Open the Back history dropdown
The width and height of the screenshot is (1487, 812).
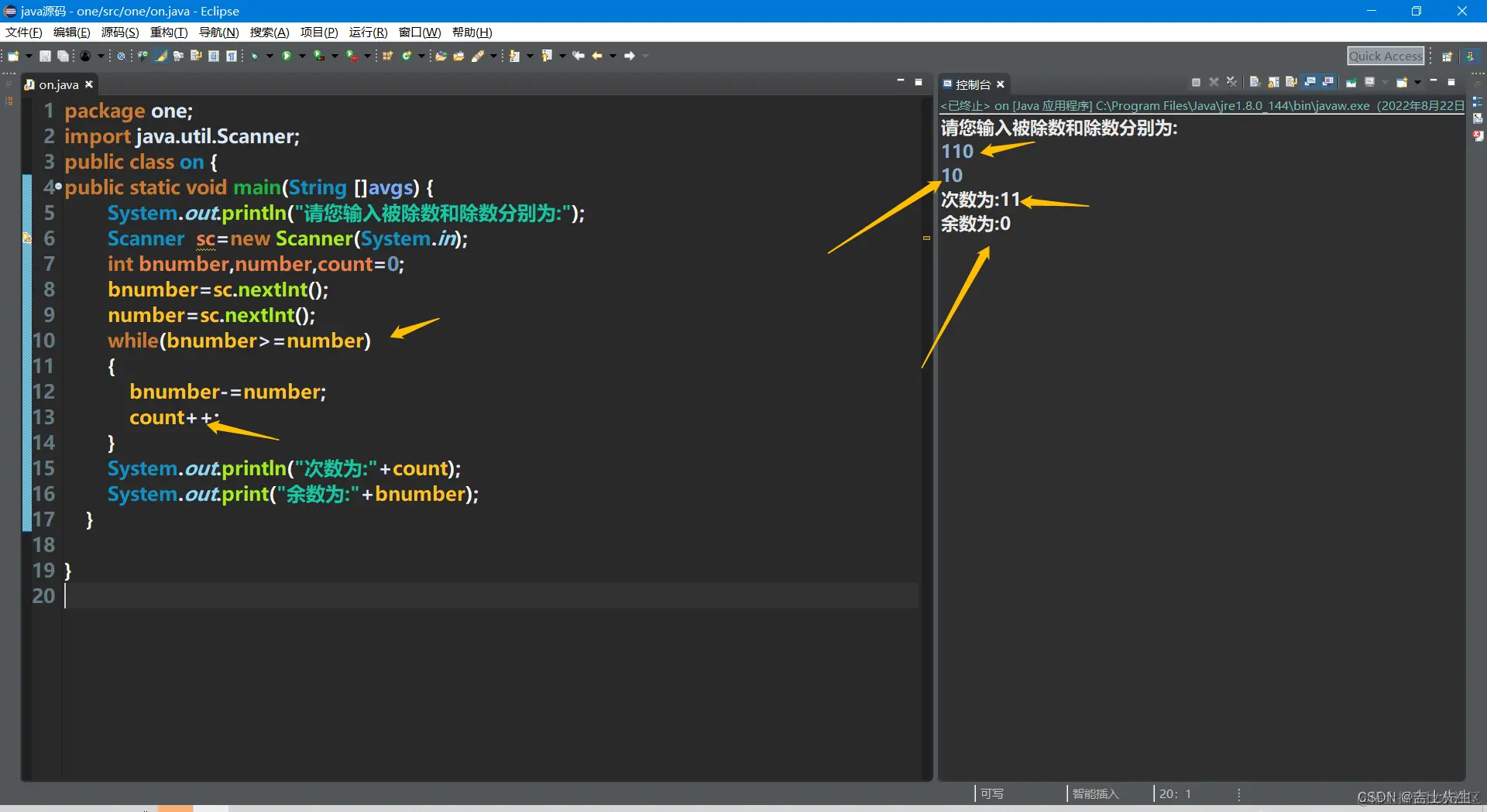point(613,56)
